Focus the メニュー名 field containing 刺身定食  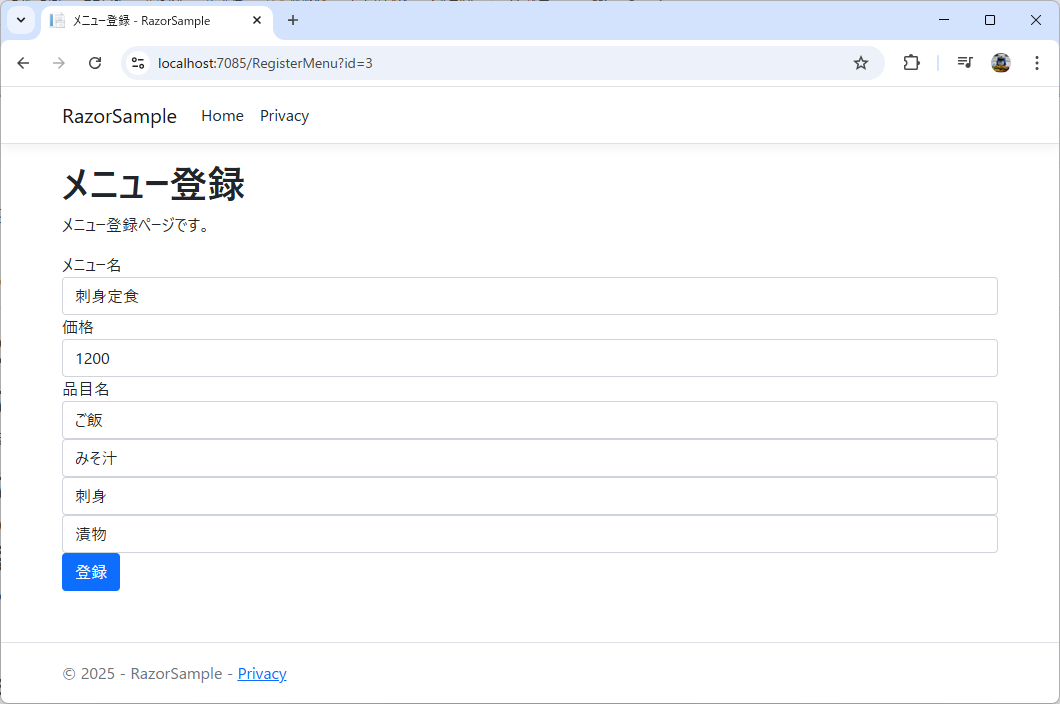pyautogui.click(x=529, y=296)
